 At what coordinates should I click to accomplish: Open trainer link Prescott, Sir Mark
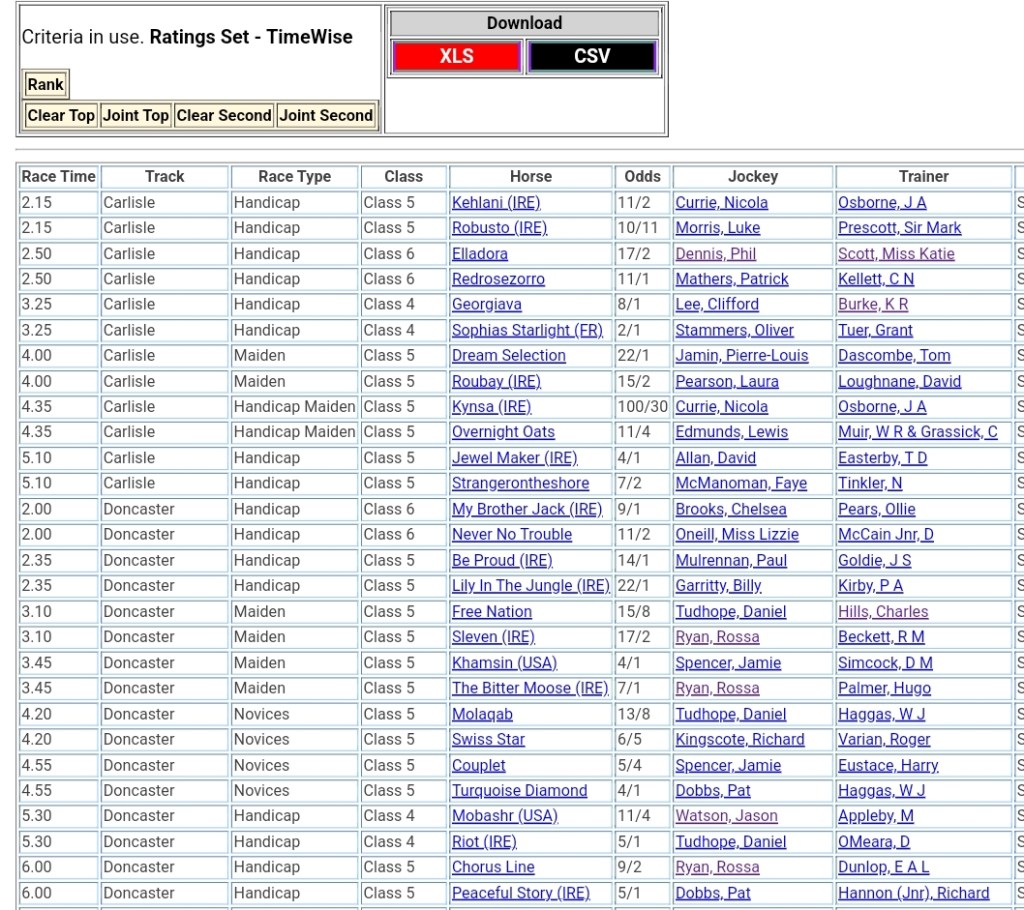tap(899, 228)
